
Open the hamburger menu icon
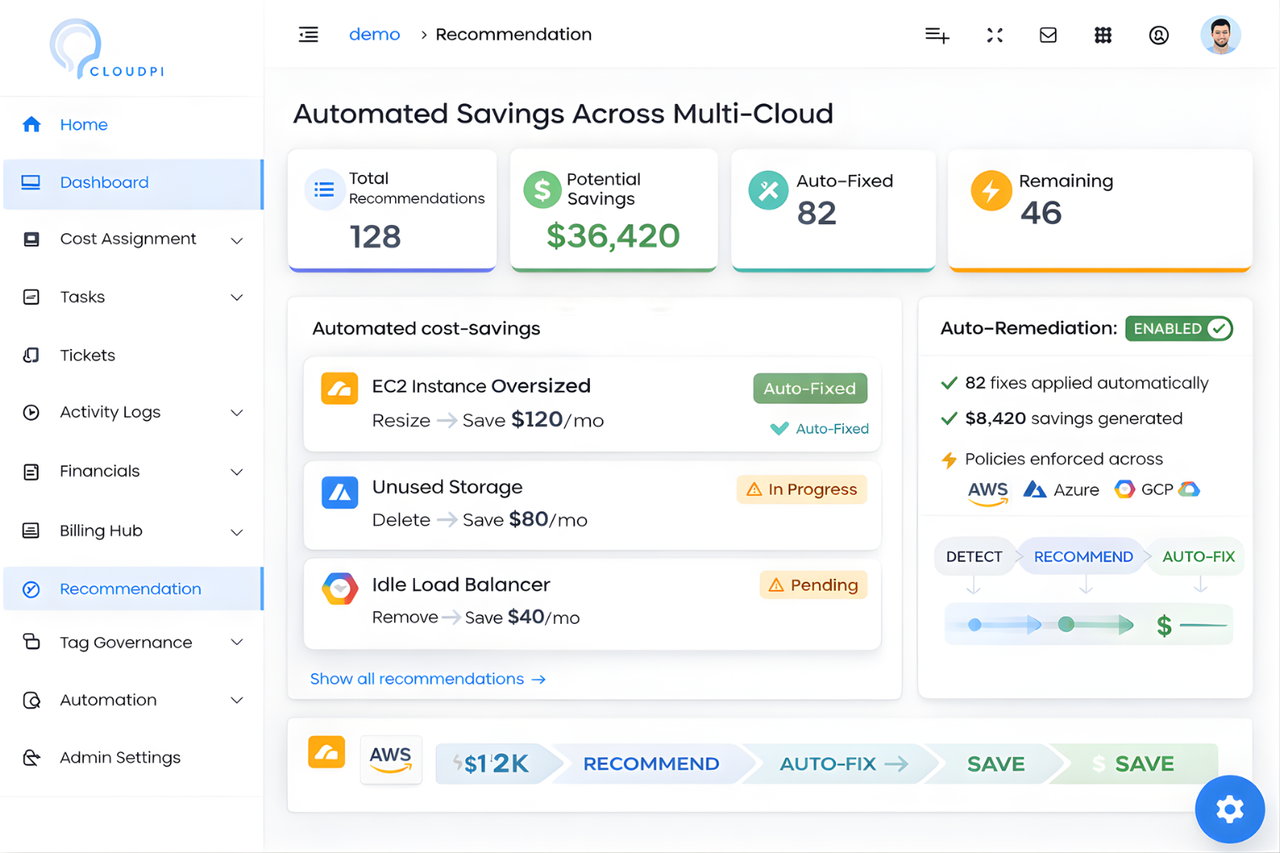tap(308, 33)
